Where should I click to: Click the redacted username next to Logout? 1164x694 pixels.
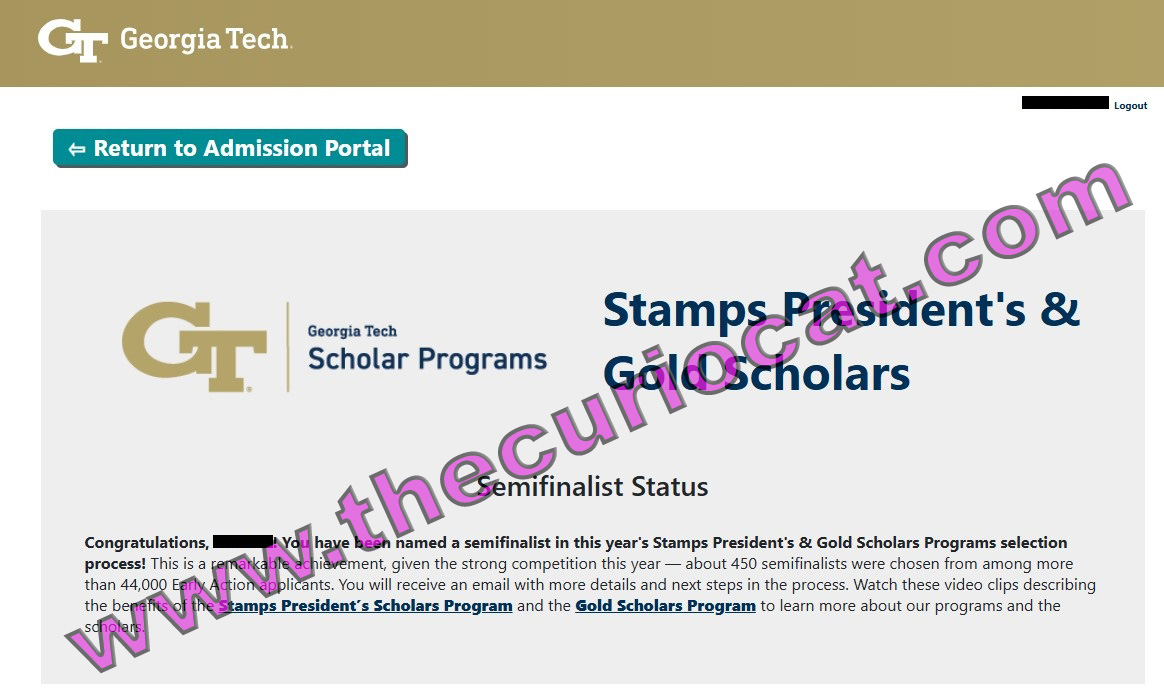pos(1065,103)
